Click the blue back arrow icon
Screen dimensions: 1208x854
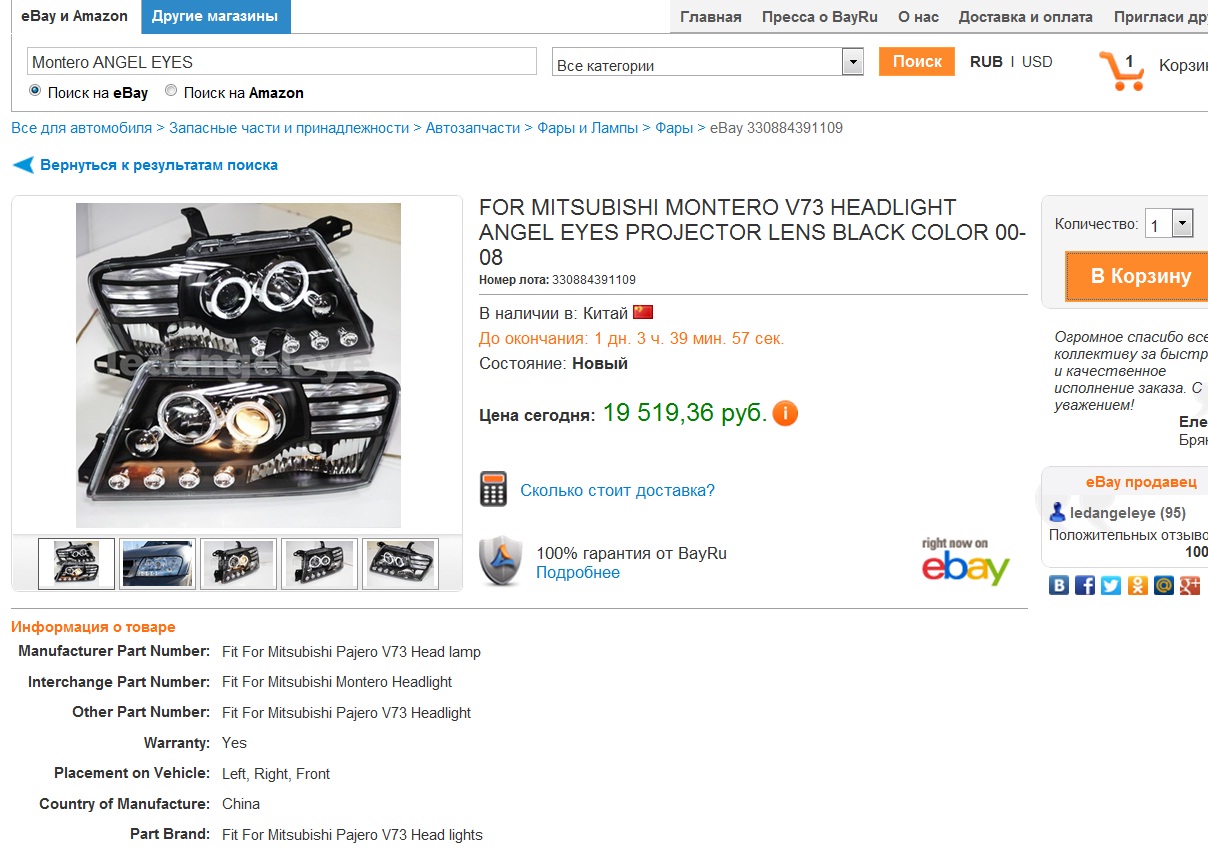23,165
